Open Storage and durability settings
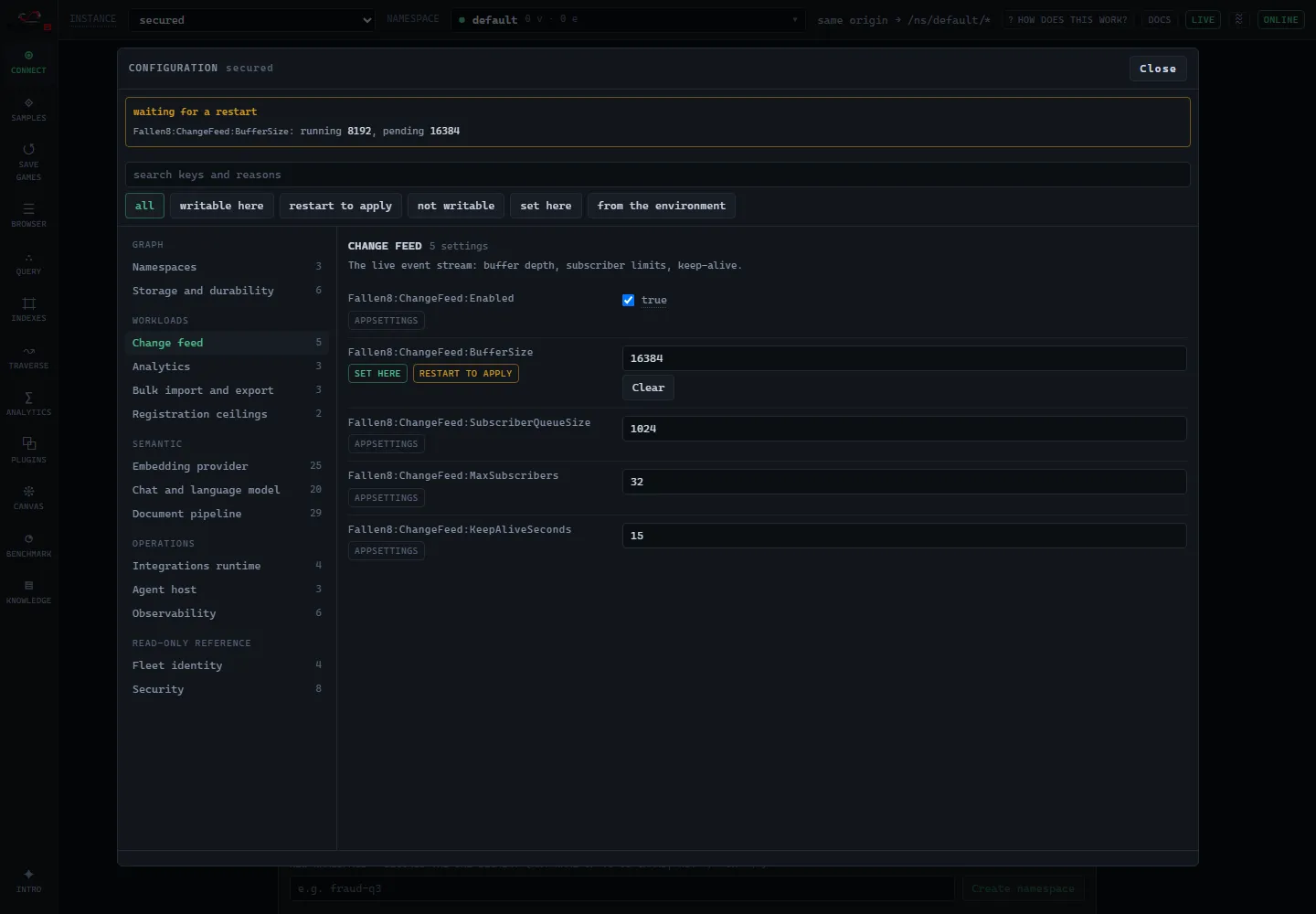 click(227, 291)
